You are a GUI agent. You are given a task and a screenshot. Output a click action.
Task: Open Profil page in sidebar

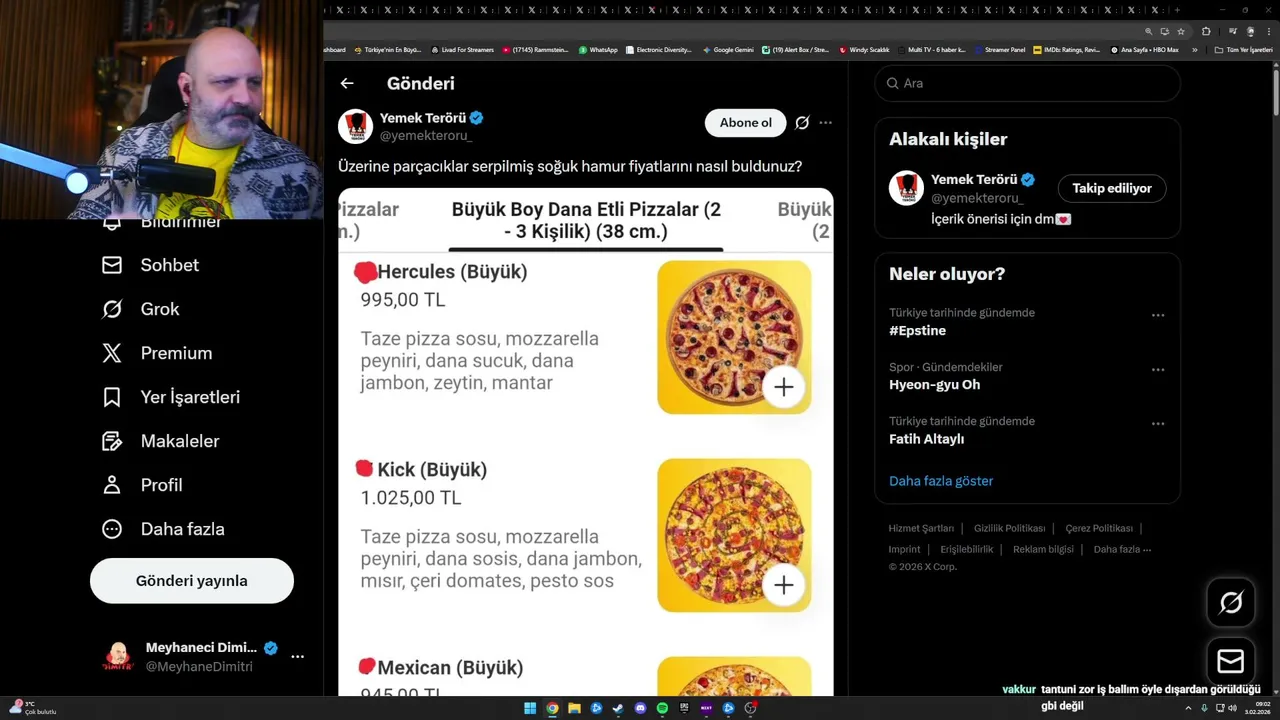(x=142, y=485)
